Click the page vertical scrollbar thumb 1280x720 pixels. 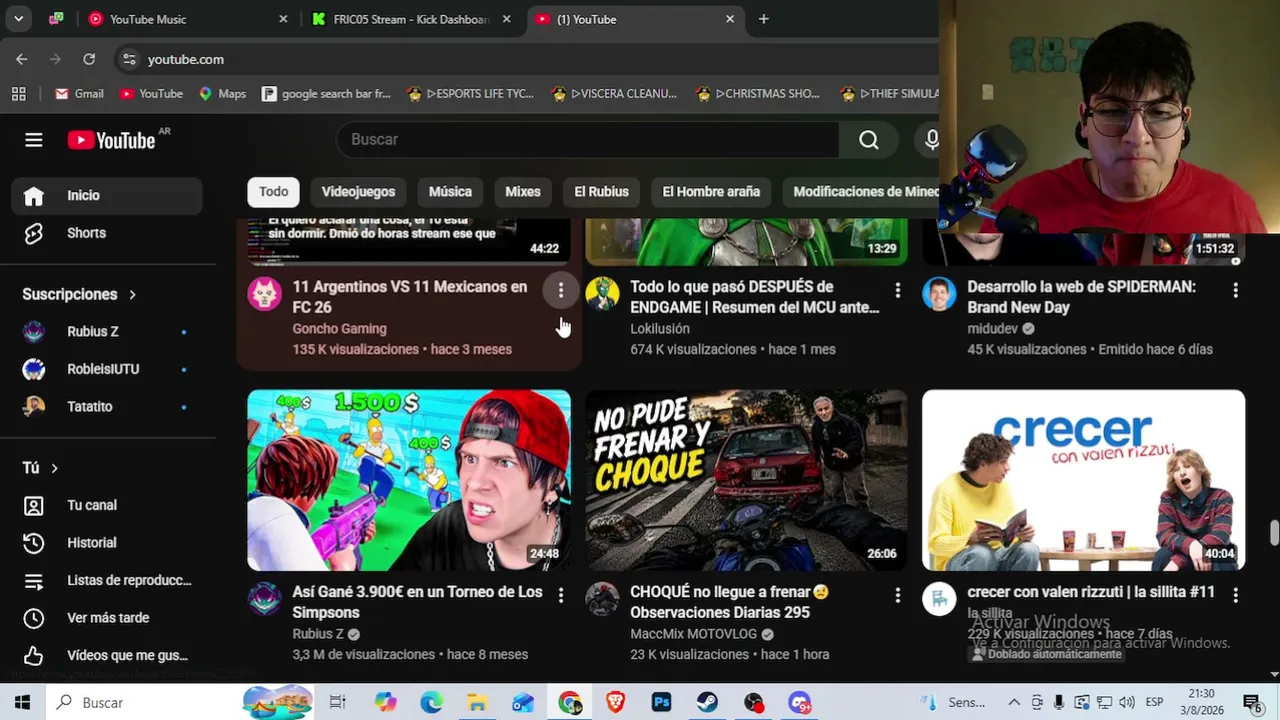[x=1274, y=533]
